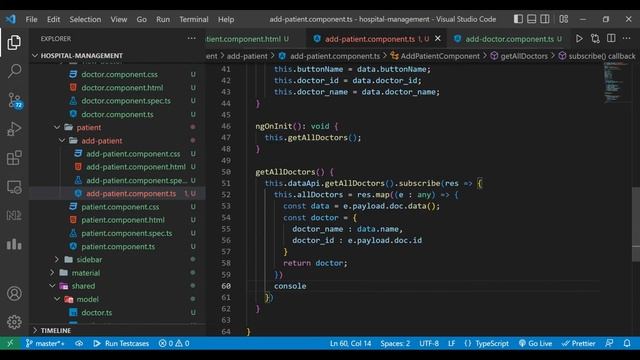Click the master branch indicator

(x=45, y=343)
